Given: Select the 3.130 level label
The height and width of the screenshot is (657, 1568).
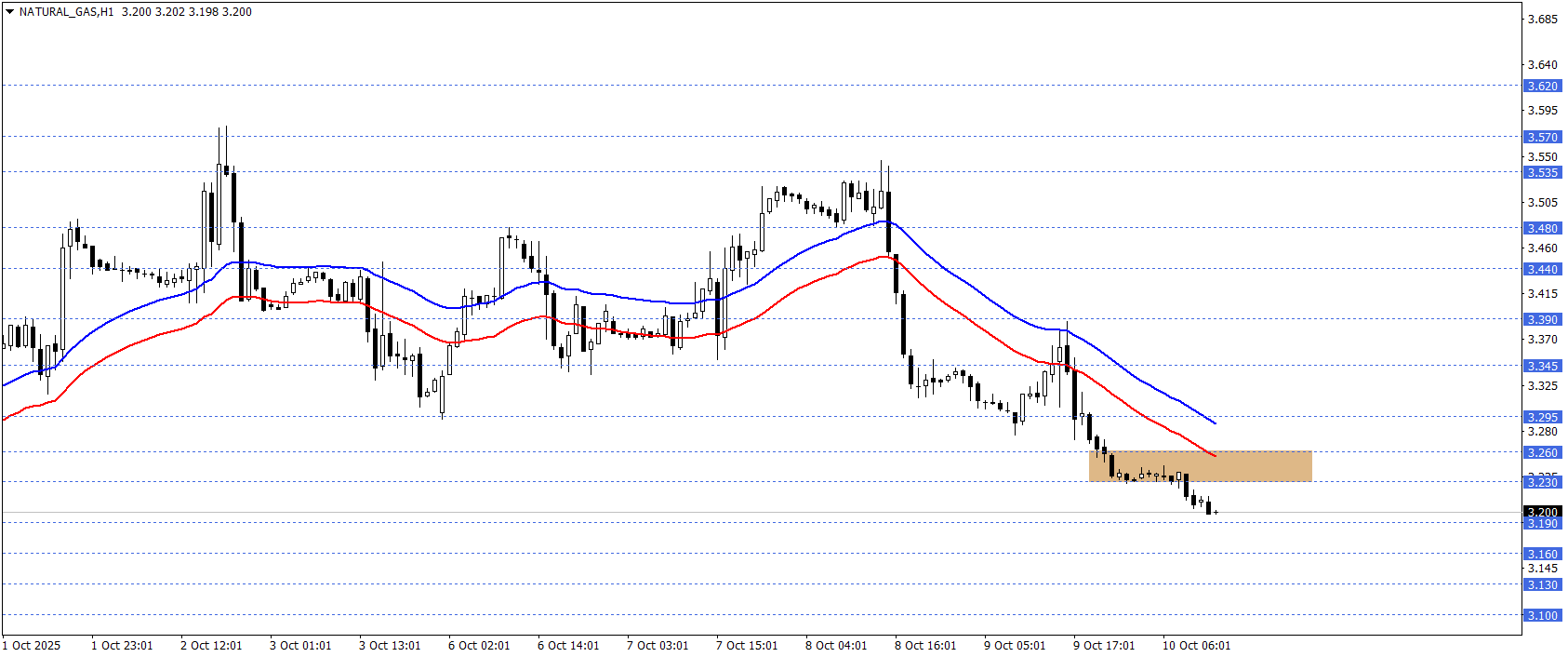Looking at the screenshot, I should click(1542, 584).
